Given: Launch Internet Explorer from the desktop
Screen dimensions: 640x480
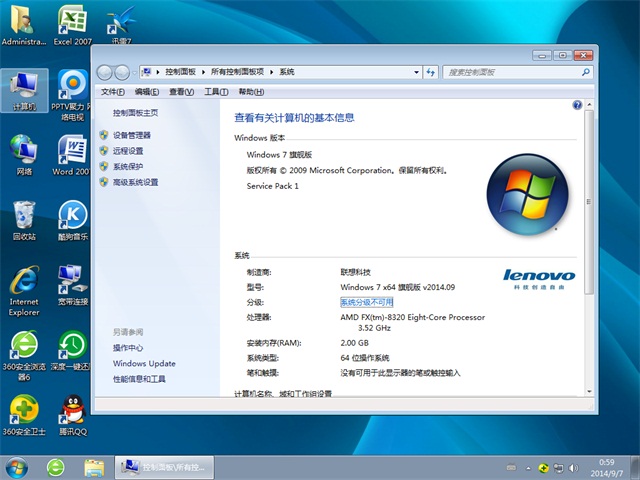Looking at the screenshot, I should (x=24, y=283).
